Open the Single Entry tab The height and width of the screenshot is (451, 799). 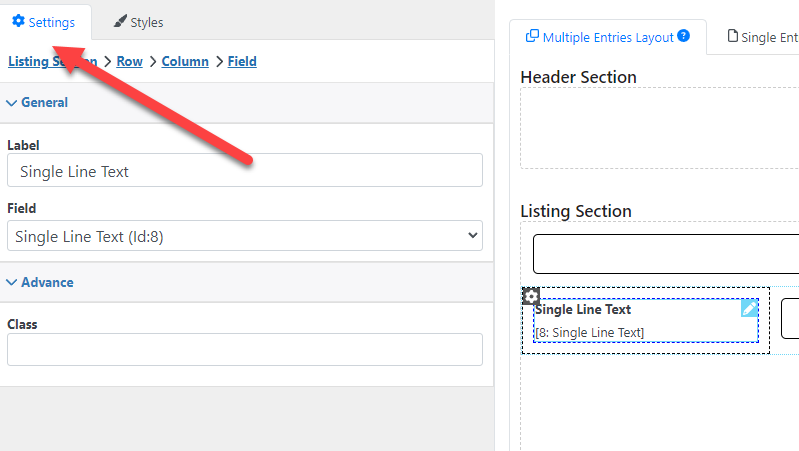[x=762, y=37]
